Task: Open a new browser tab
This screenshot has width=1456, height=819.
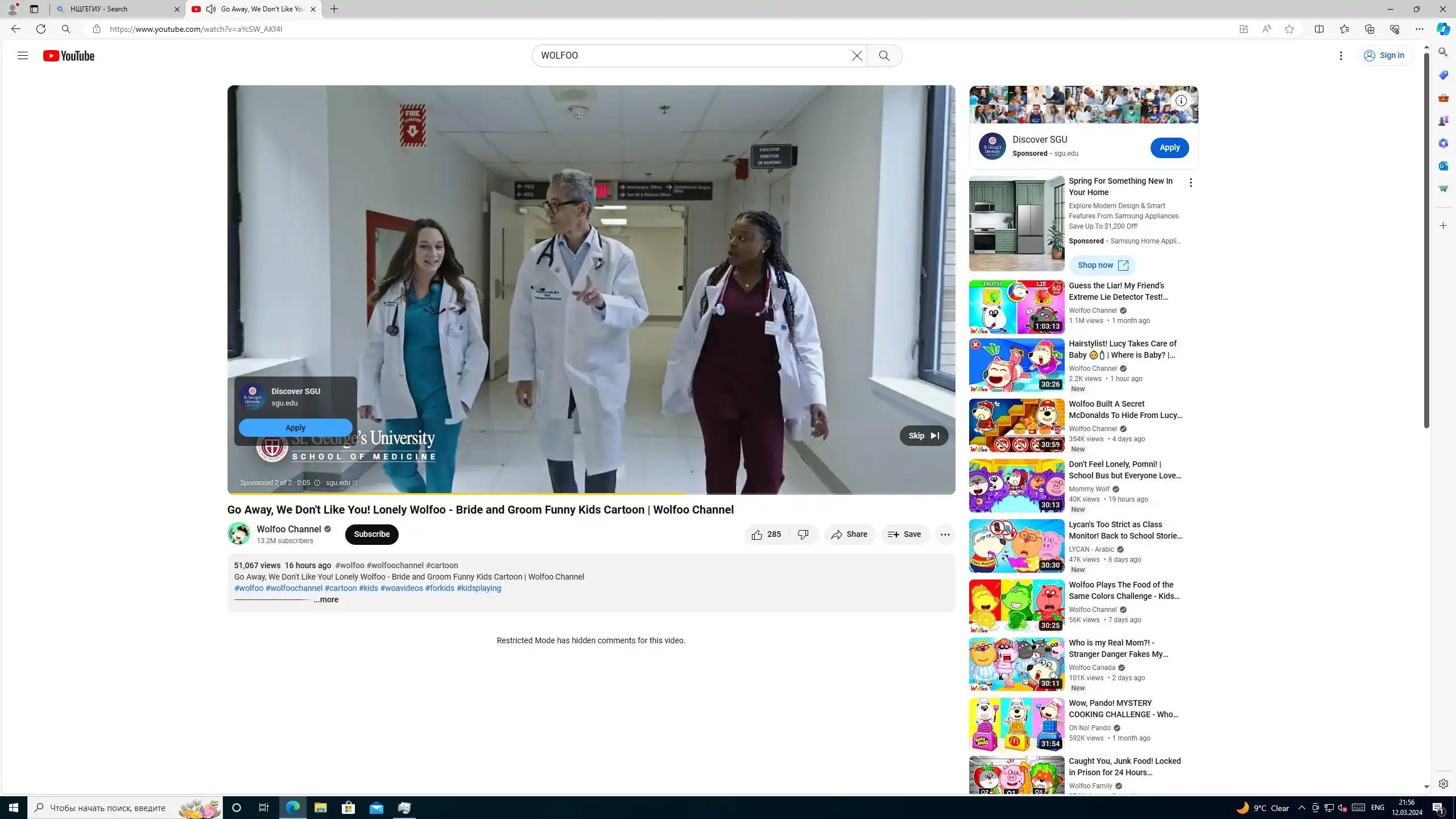Action: [334, 9]
